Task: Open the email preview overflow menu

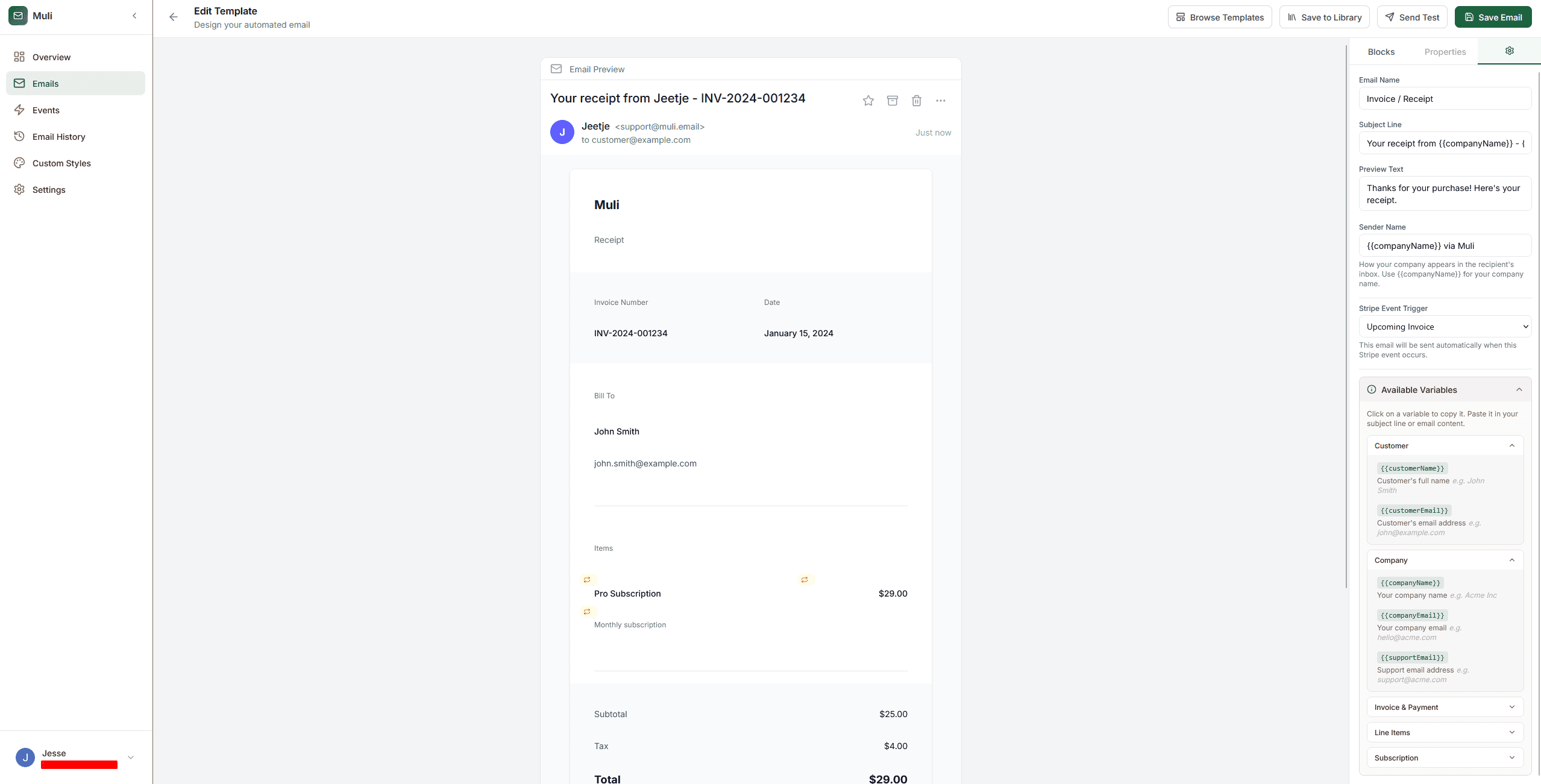Action: [940, 100]
